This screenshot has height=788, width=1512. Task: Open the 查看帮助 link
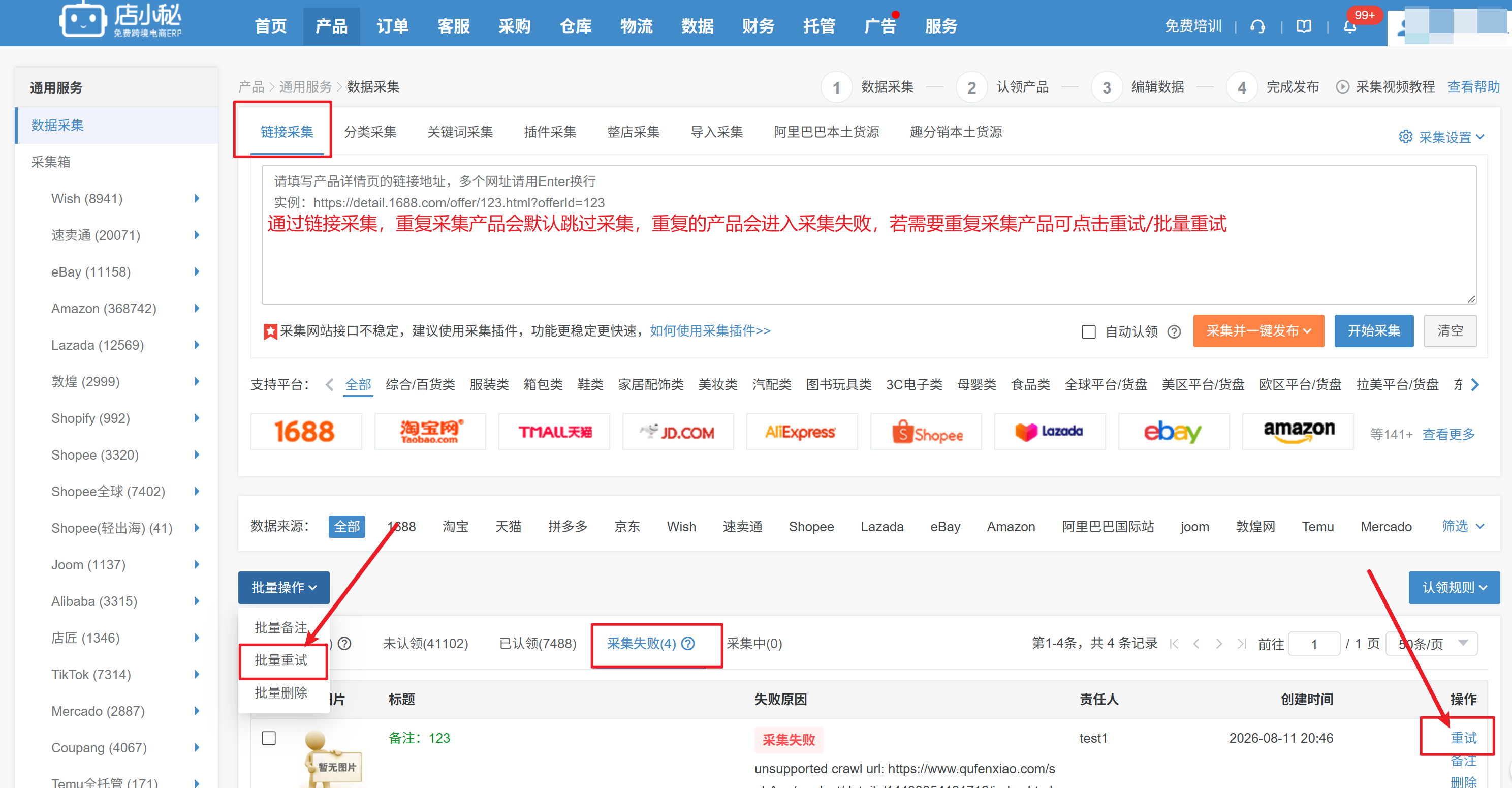click(x=1473, y=87)
